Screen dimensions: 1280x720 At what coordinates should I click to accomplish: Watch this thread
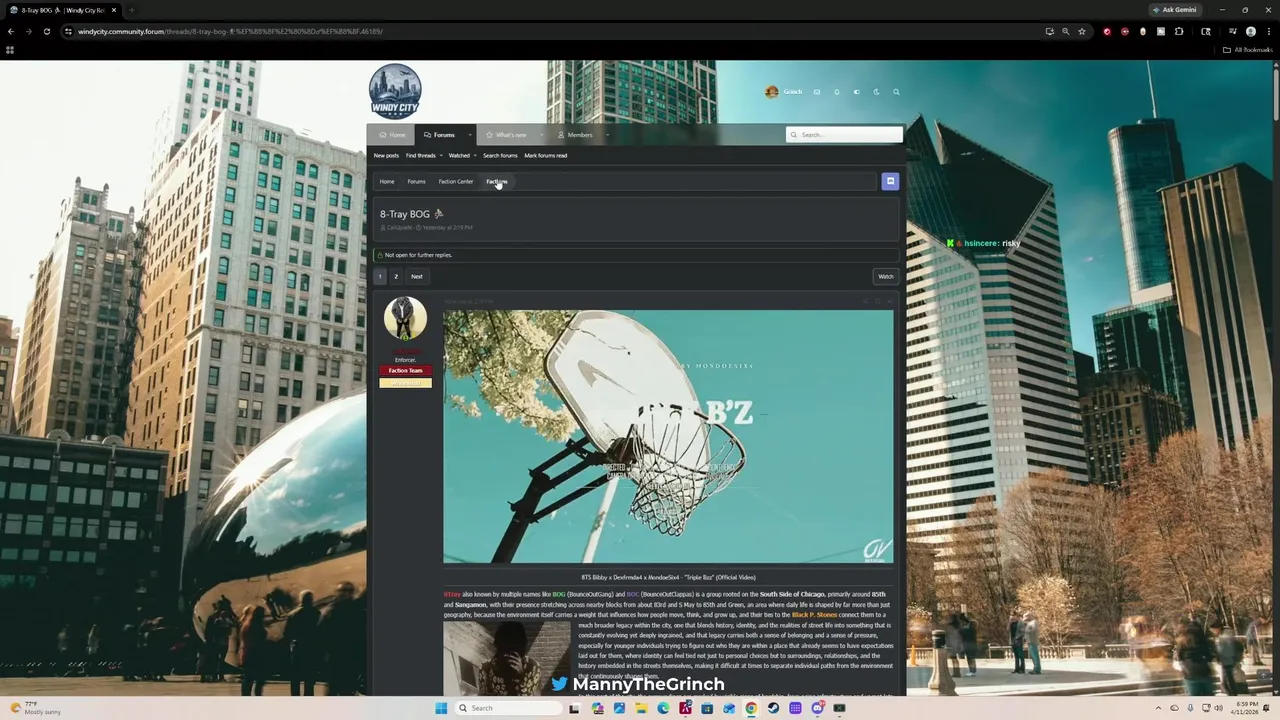[885, 276]
